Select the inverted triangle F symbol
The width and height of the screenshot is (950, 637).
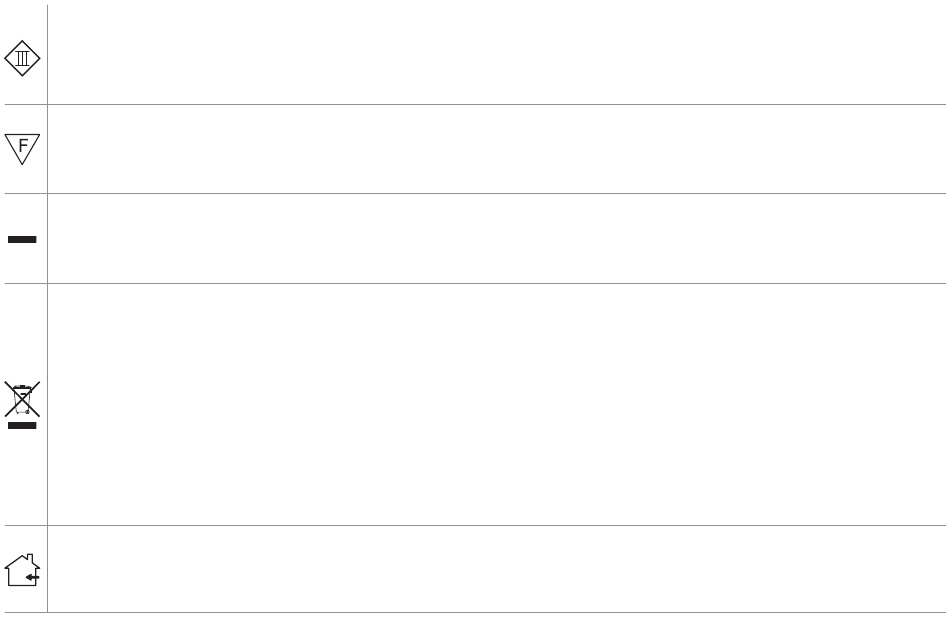tap(22, 148)
